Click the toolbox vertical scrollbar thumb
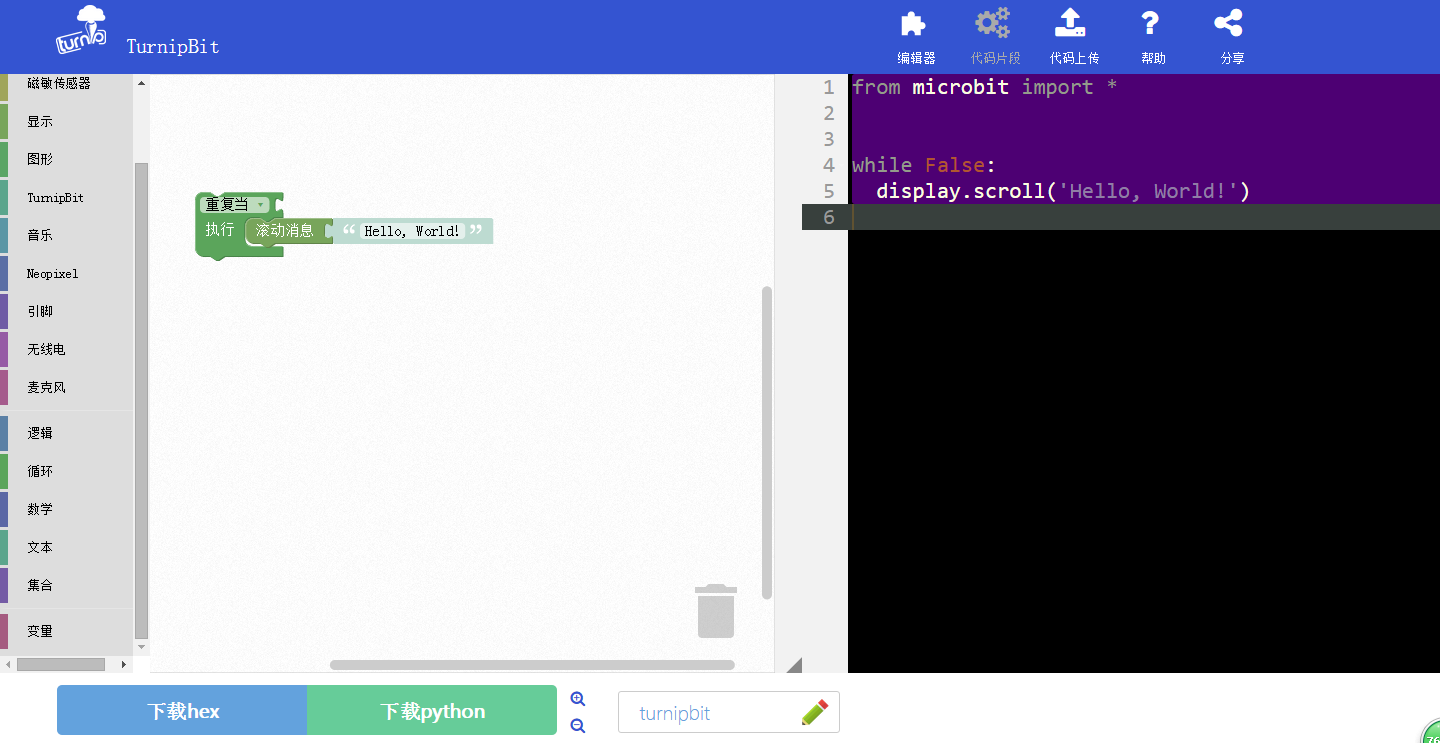 (141, 400)
